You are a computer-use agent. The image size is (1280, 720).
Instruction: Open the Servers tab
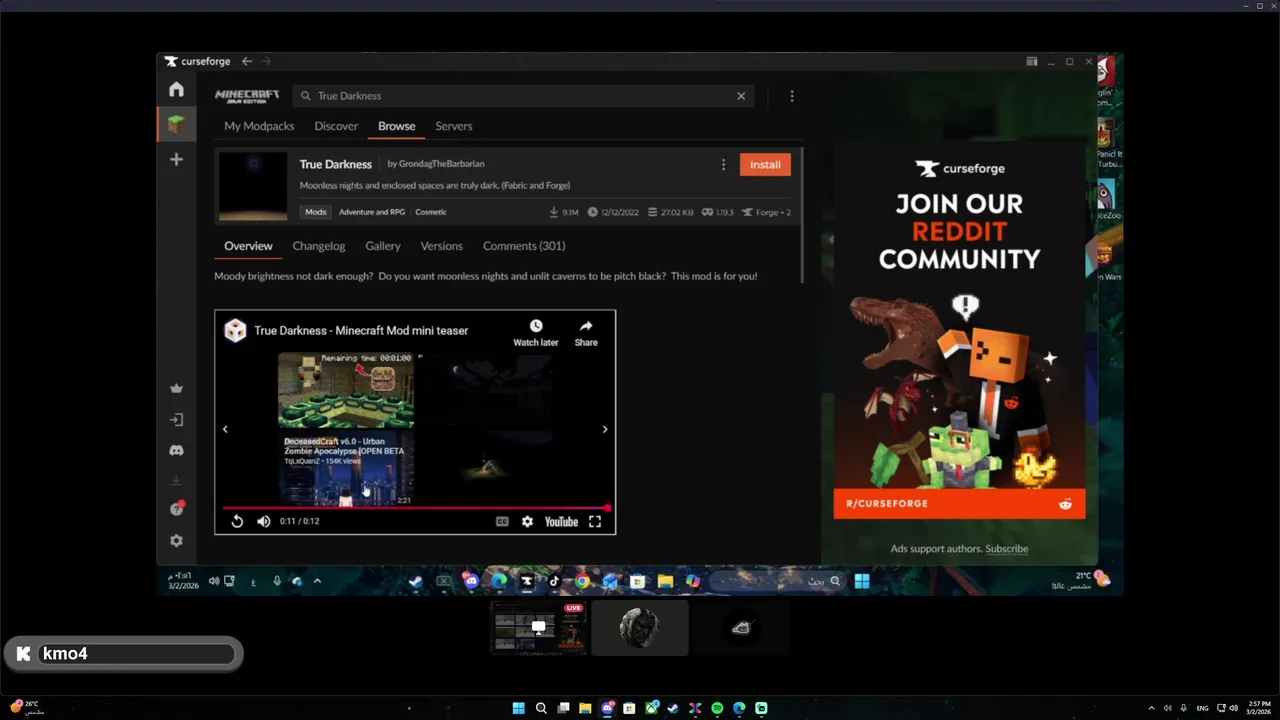(x=454, y=126)
